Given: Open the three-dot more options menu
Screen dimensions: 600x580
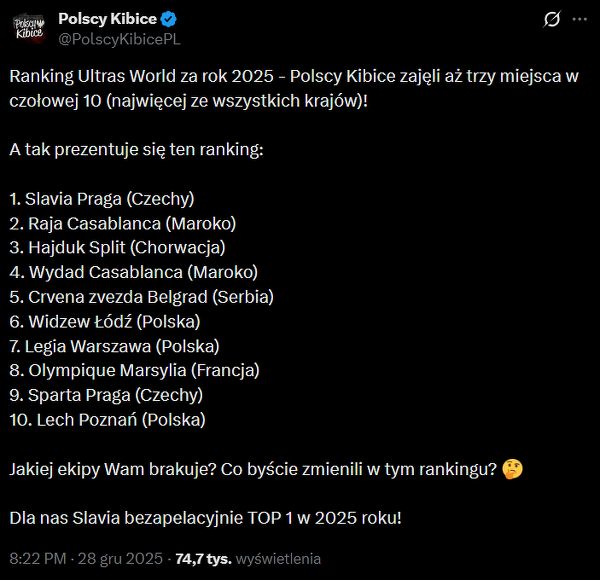Looking at the screenshot, I should point(579,19).
